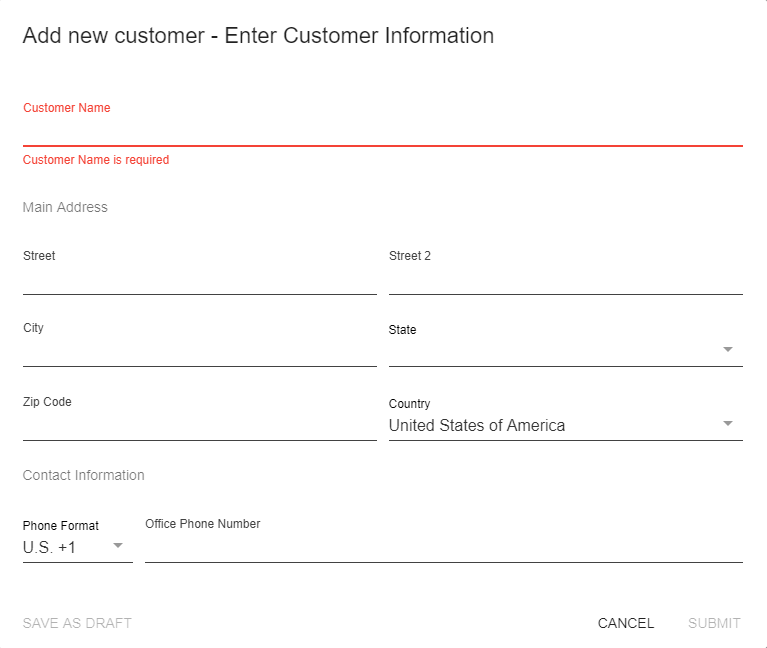The height and width of the screenshot is (648, 767).
Task: Open the empty State select field
Action: pos(555,351)
